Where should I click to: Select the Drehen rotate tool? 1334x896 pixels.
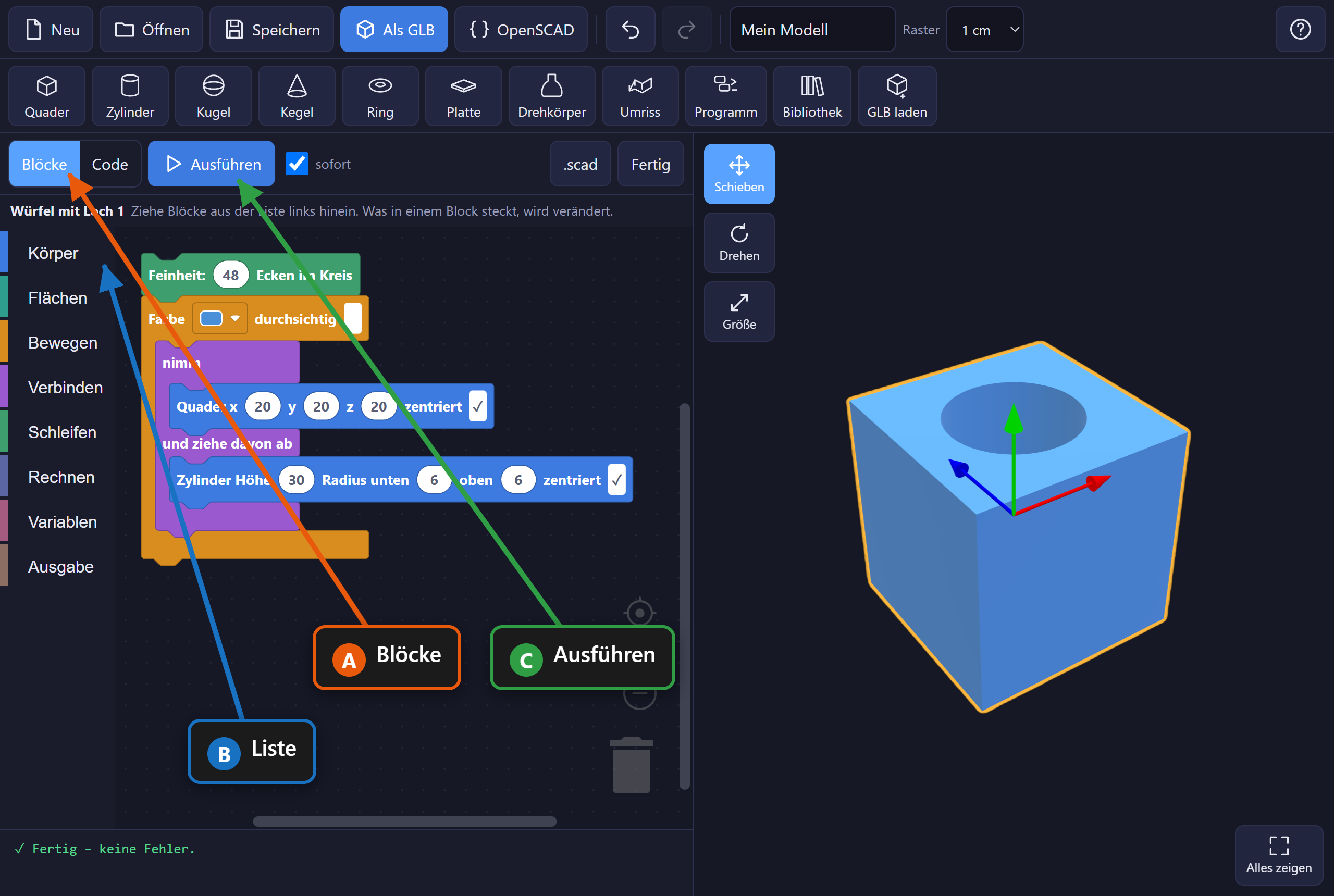click(x=739, y=243)
